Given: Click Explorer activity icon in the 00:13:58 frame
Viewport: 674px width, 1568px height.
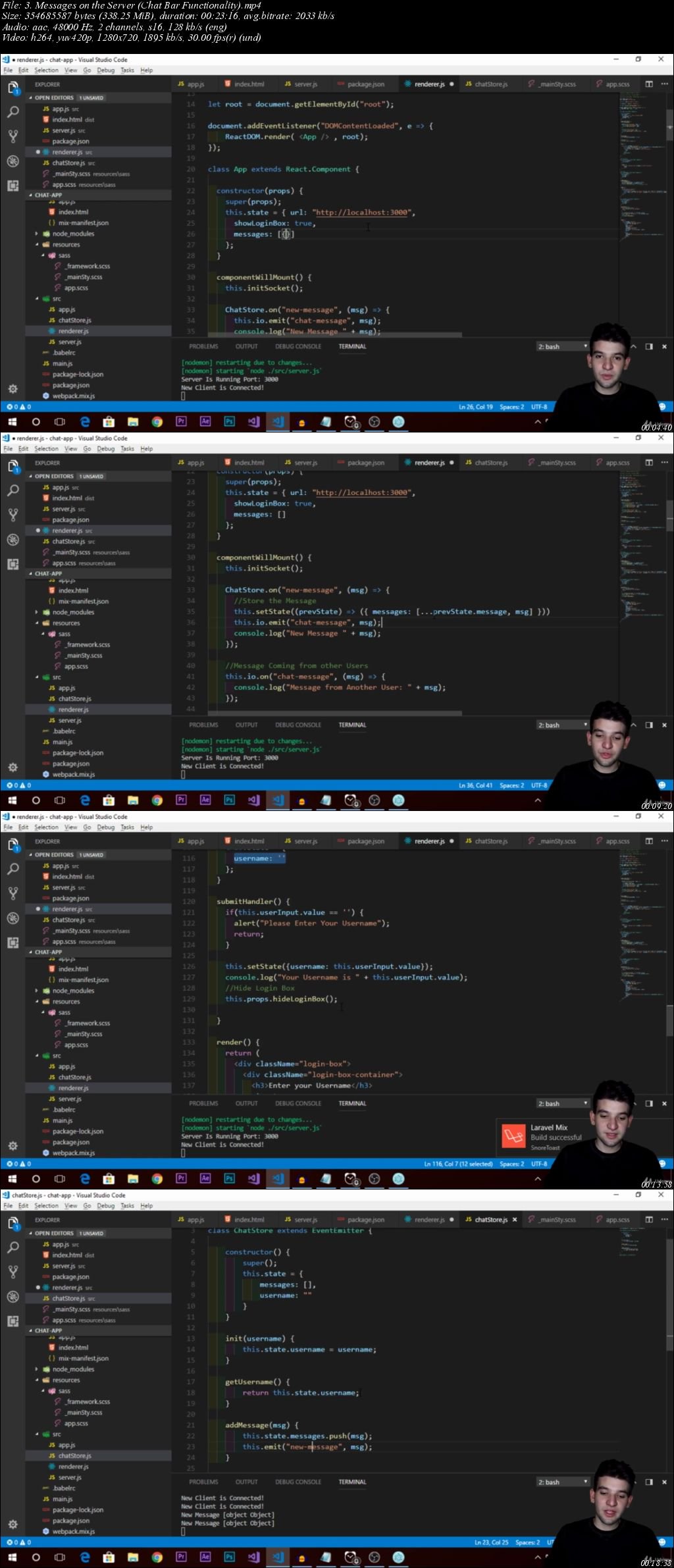Looking at the screenshot, I should tap(13, 845).
